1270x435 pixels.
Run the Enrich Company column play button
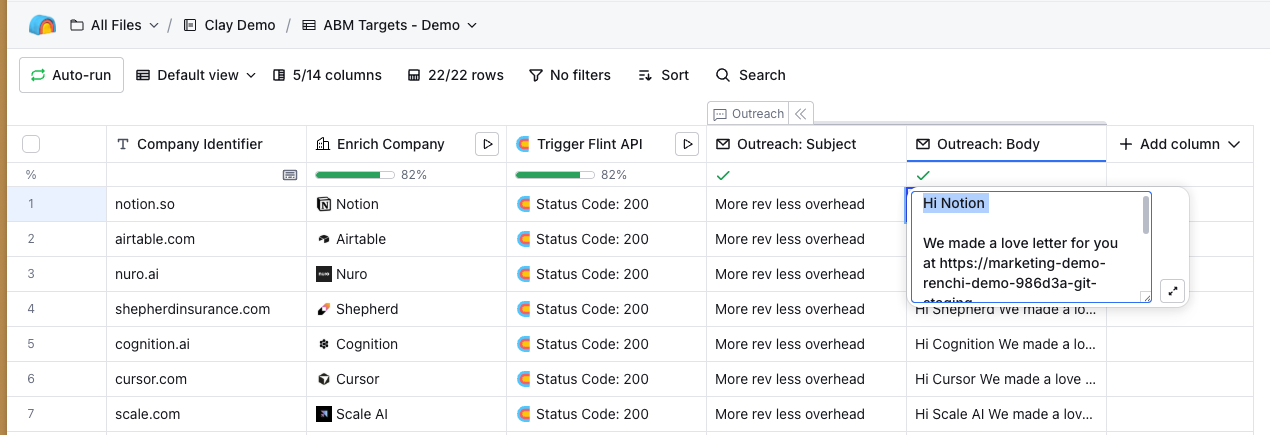[487, 144]
